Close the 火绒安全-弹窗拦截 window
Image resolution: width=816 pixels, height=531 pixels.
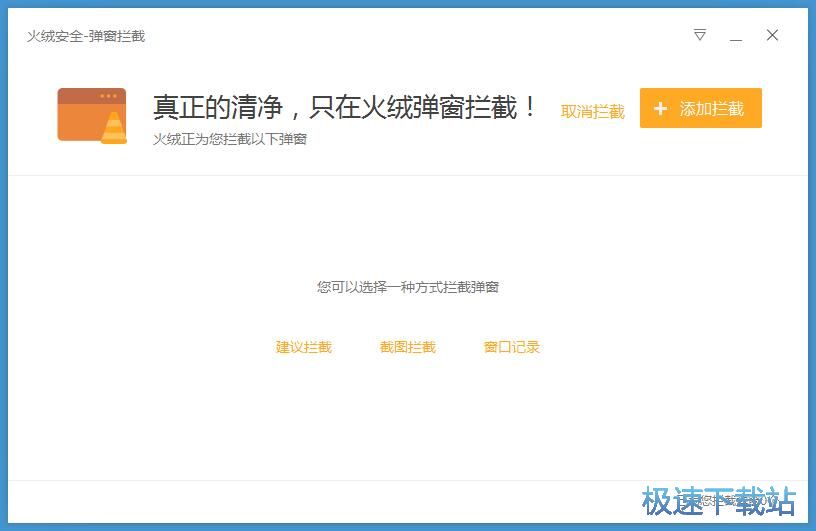coord(772,35)
